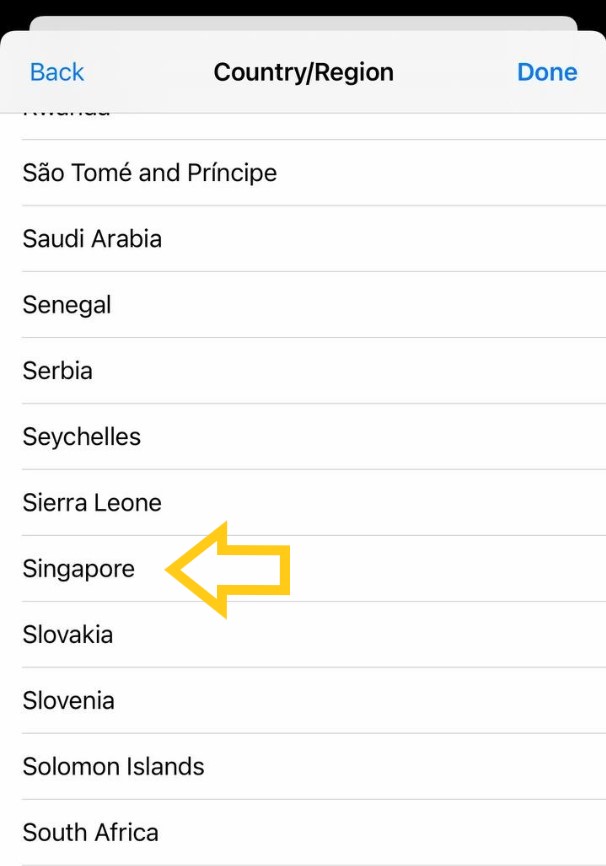Tap the Sierra Leone entry
Viewport: 606px width, 866px height.
click(92, 503)
